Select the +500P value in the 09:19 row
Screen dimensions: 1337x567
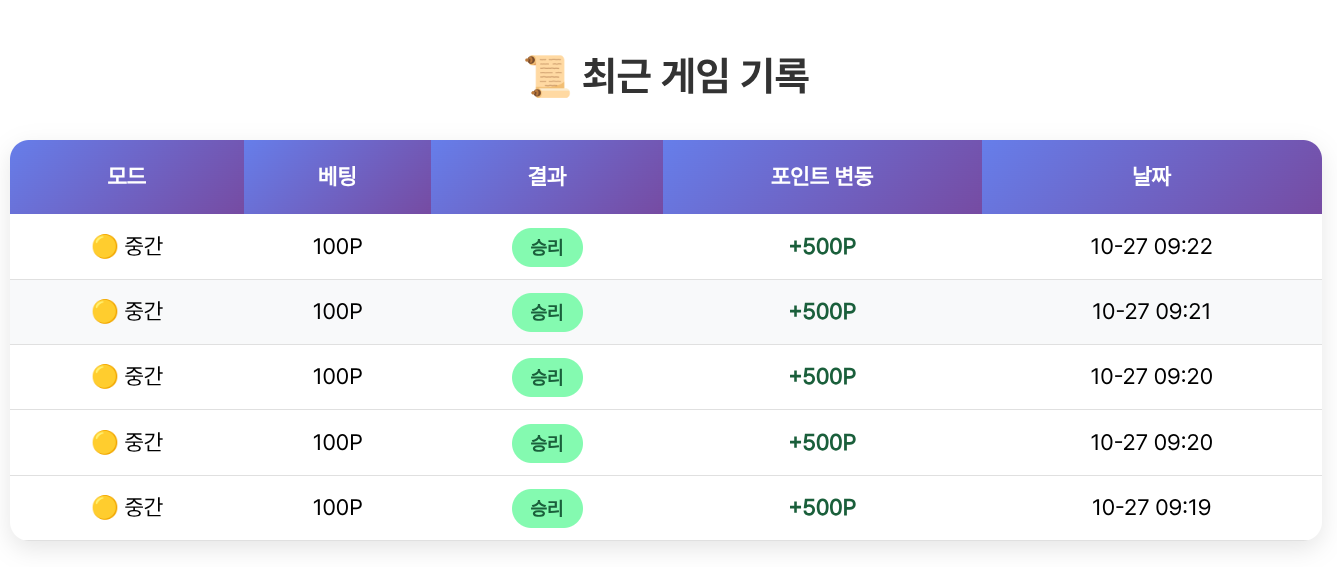click(822, 508)
